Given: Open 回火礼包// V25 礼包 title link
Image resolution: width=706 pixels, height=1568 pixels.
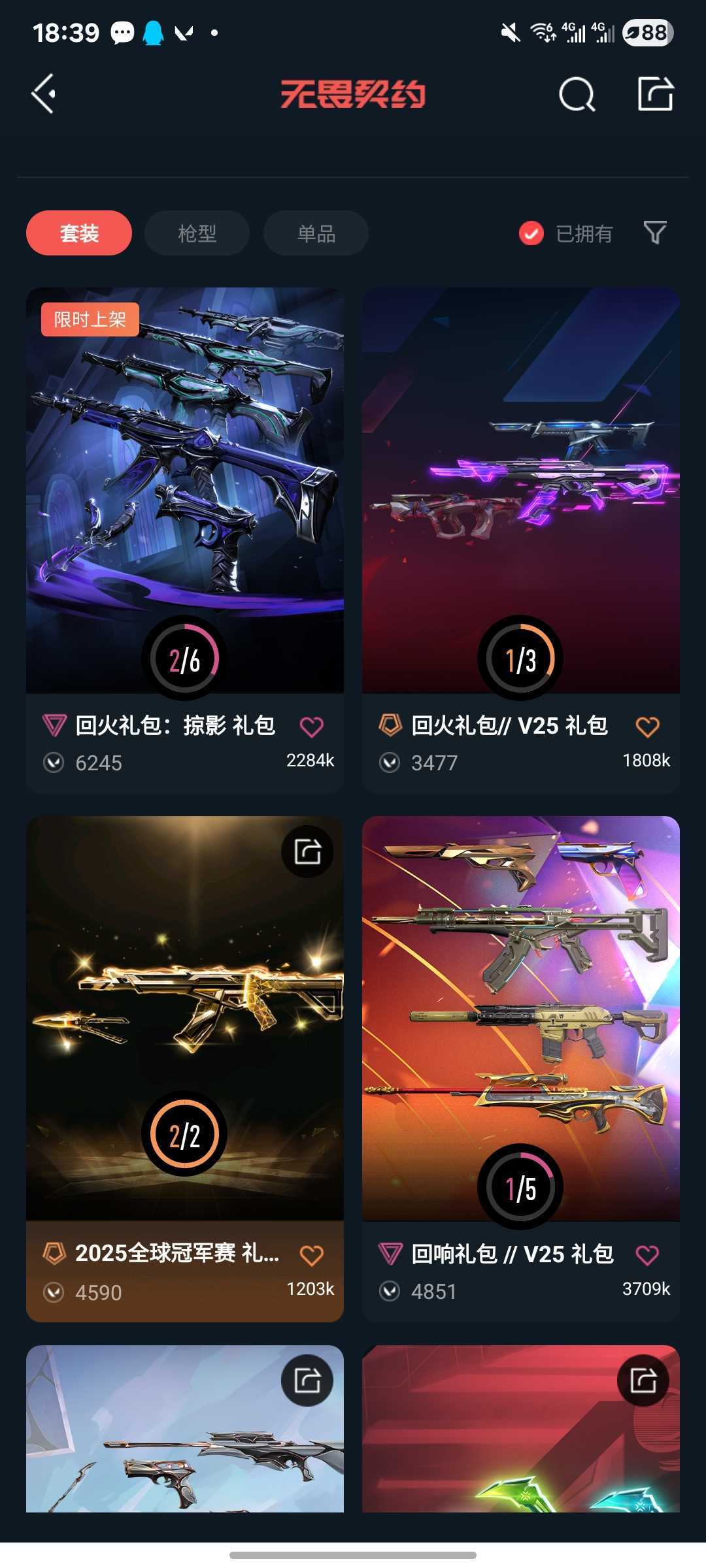Looking at the screenshot, I should [x=510, y=726].
